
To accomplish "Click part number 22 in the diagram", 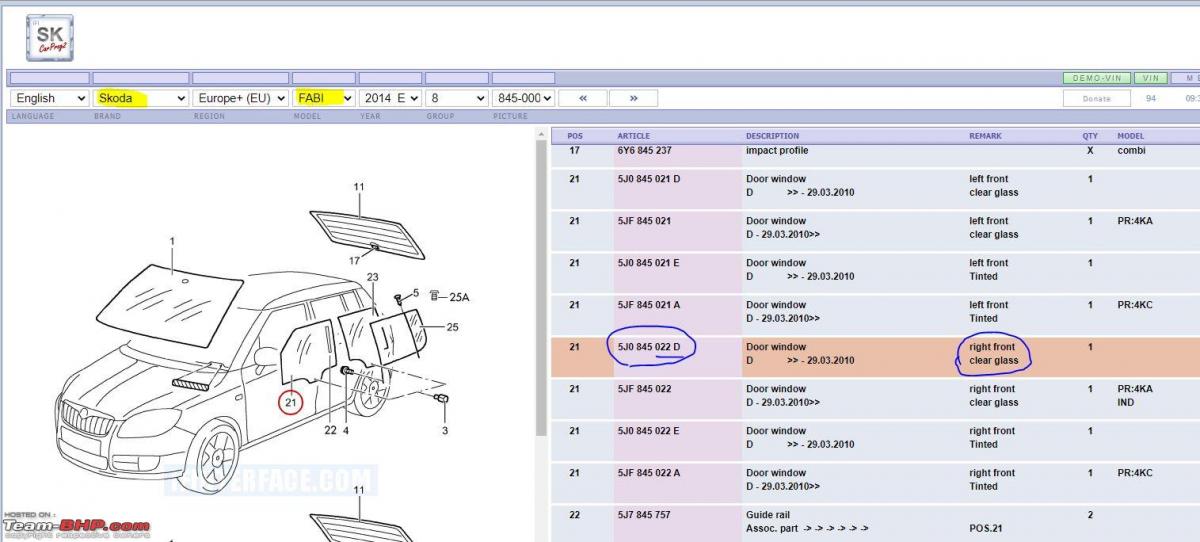I will click(330, 431).
